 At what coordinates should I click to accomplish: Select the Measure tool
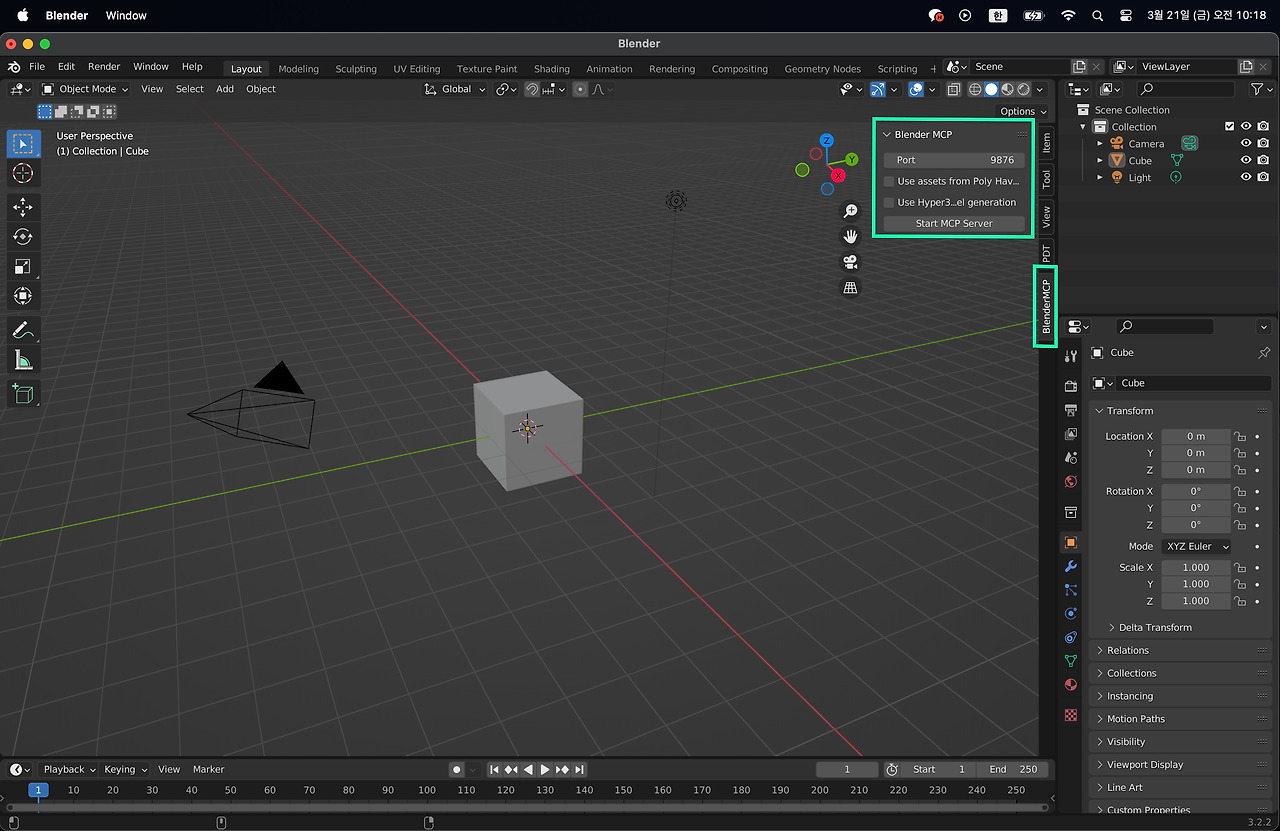click(x=23, y=360)
